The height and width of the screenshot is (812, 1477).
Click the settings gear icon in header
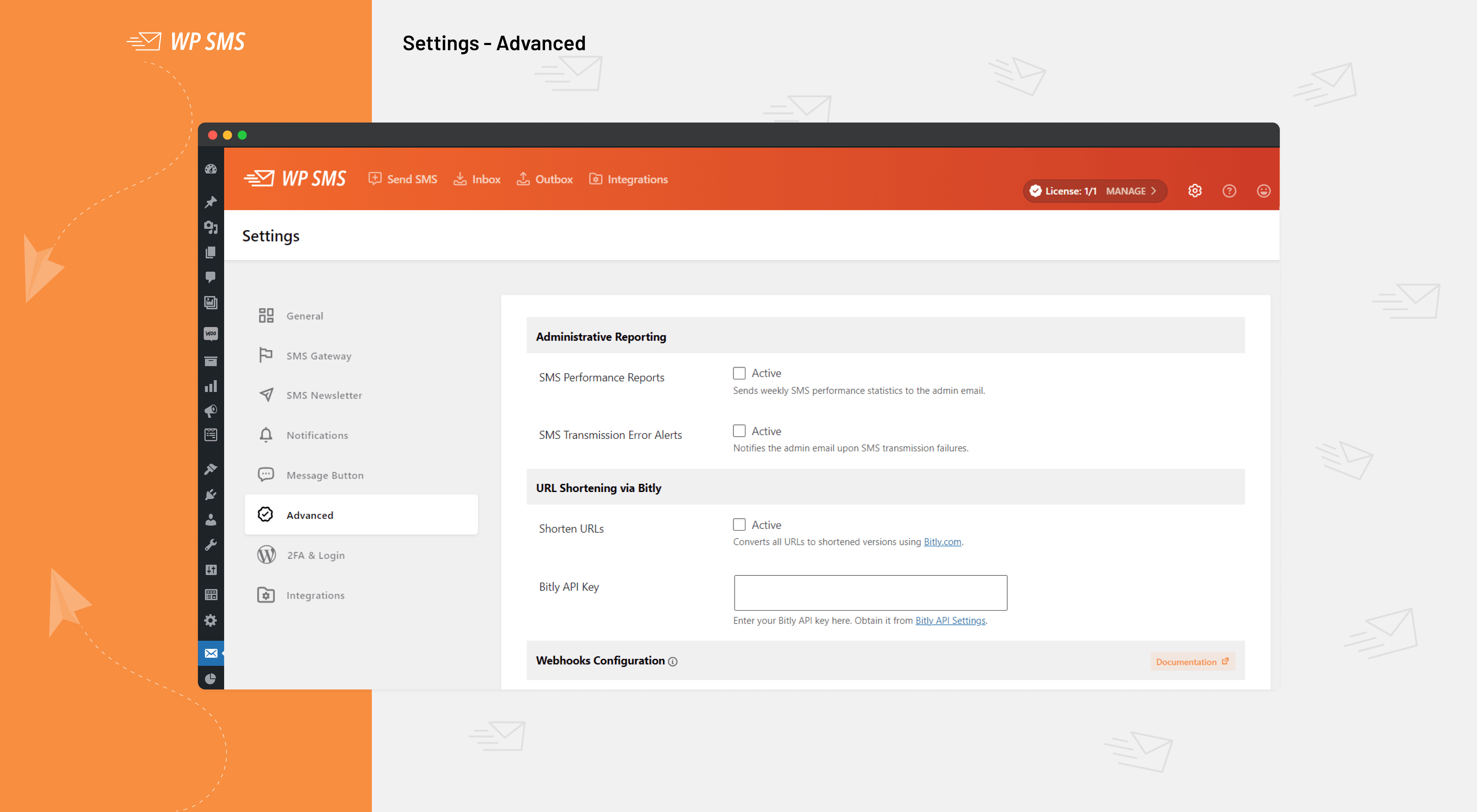click(1194, 191)
